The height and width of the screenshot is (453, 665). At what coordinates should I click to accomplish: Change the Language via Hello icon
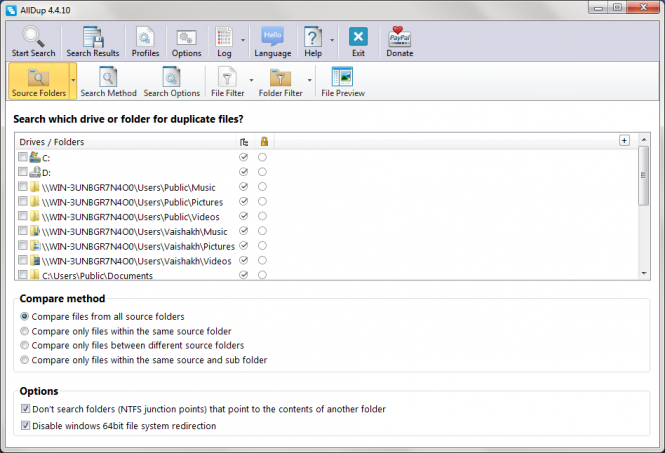273,38
